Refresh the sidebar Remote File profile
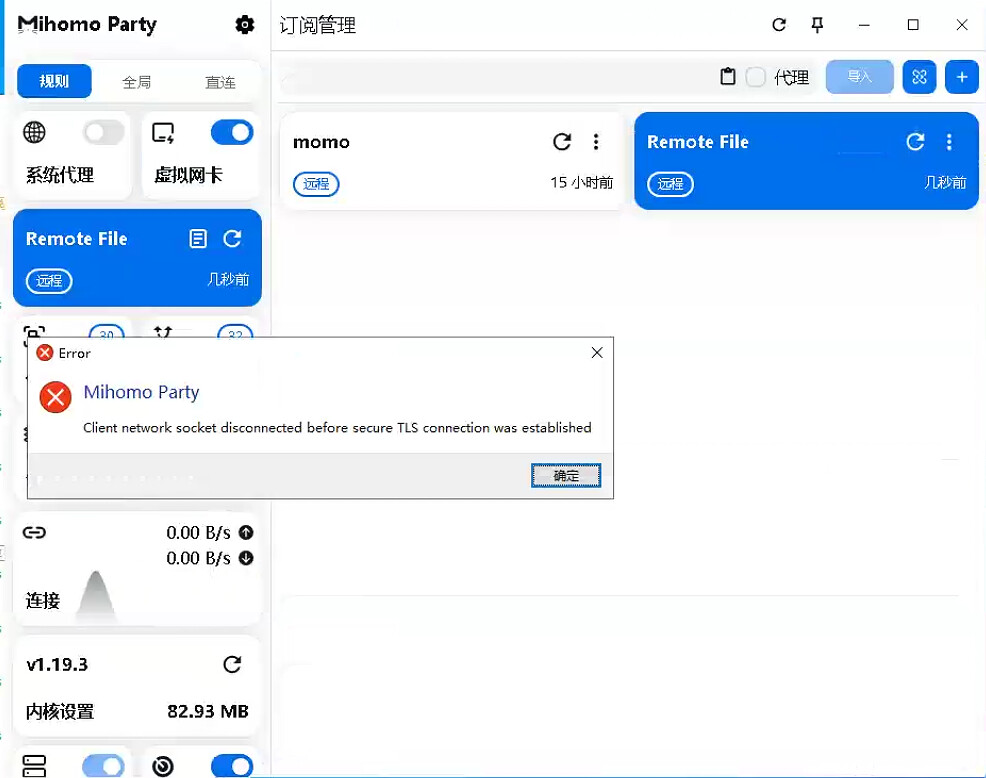This screenshot has height=778, width=986. [x=233, y=239]
